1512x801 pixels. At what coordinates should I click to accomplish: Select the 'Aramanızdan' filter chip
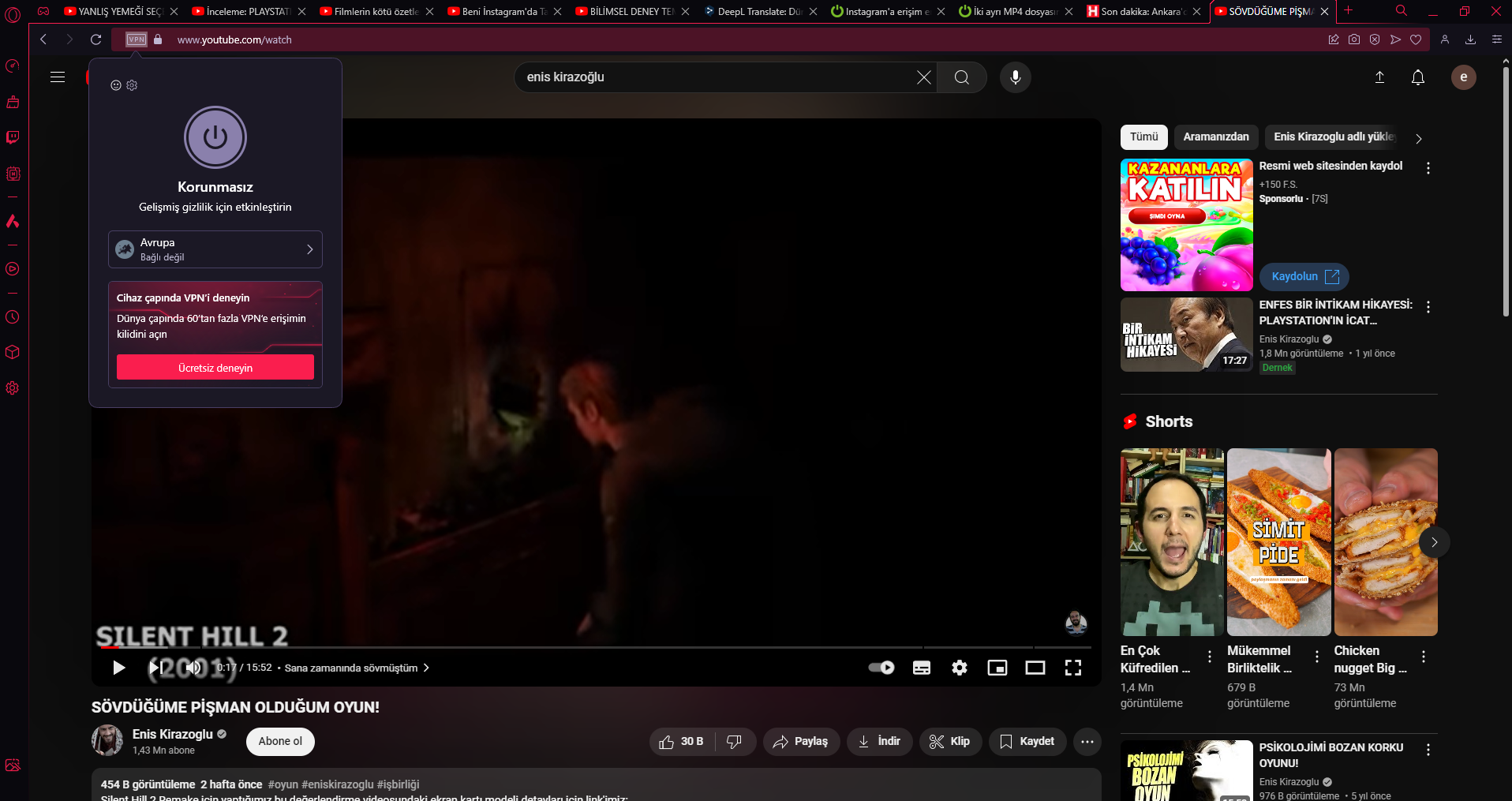tap(1216, 137)
